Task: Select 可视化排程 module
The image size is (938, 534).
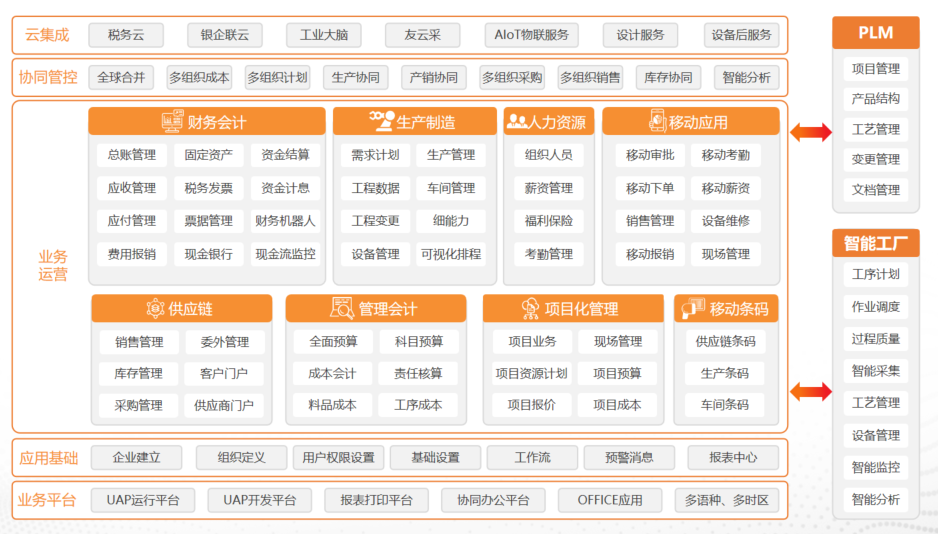Action: coord(451,254)
